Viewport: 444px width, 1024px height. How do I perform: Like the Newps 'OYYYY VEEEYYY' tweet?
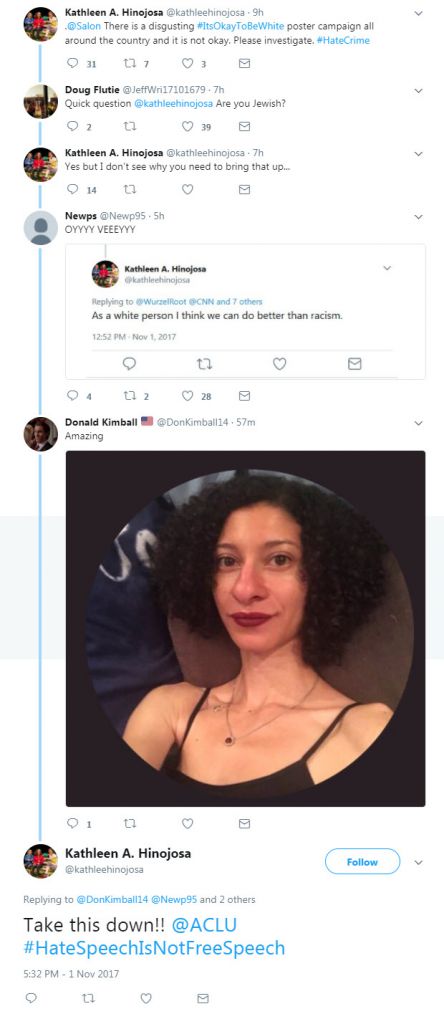tap(187, 396)
